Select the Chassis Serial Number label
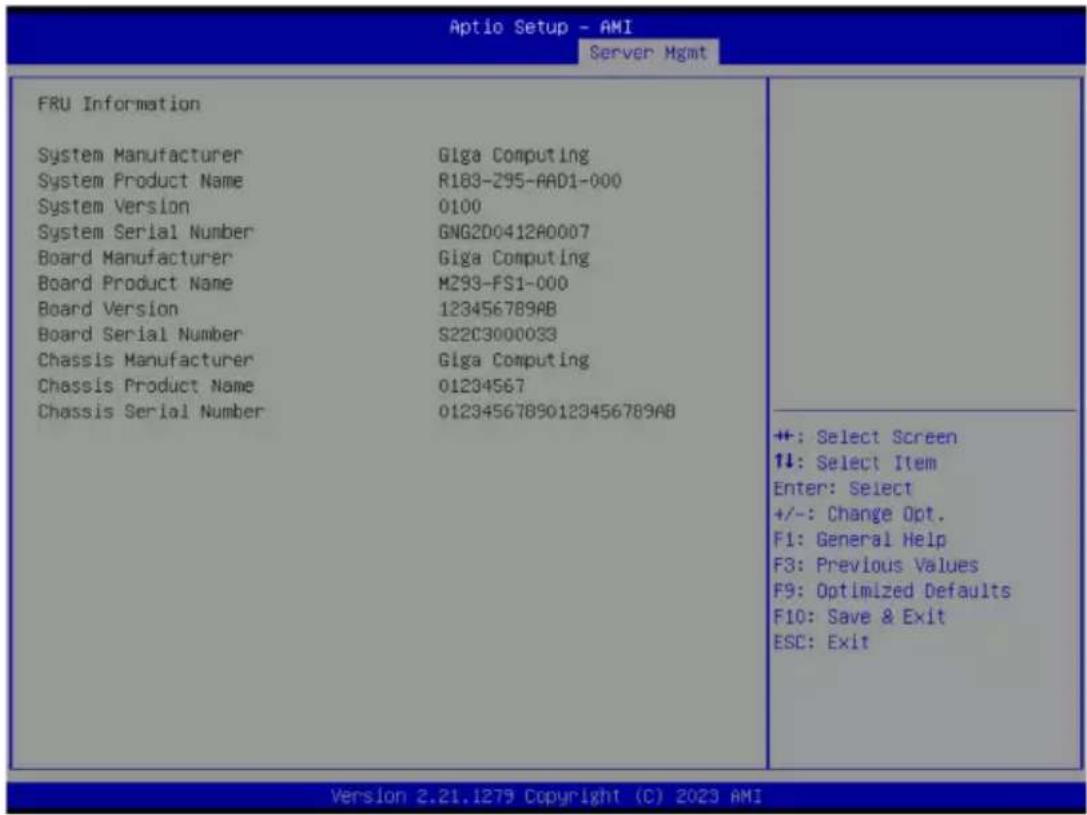This screenshot has height=815, width=1087. 150,411
